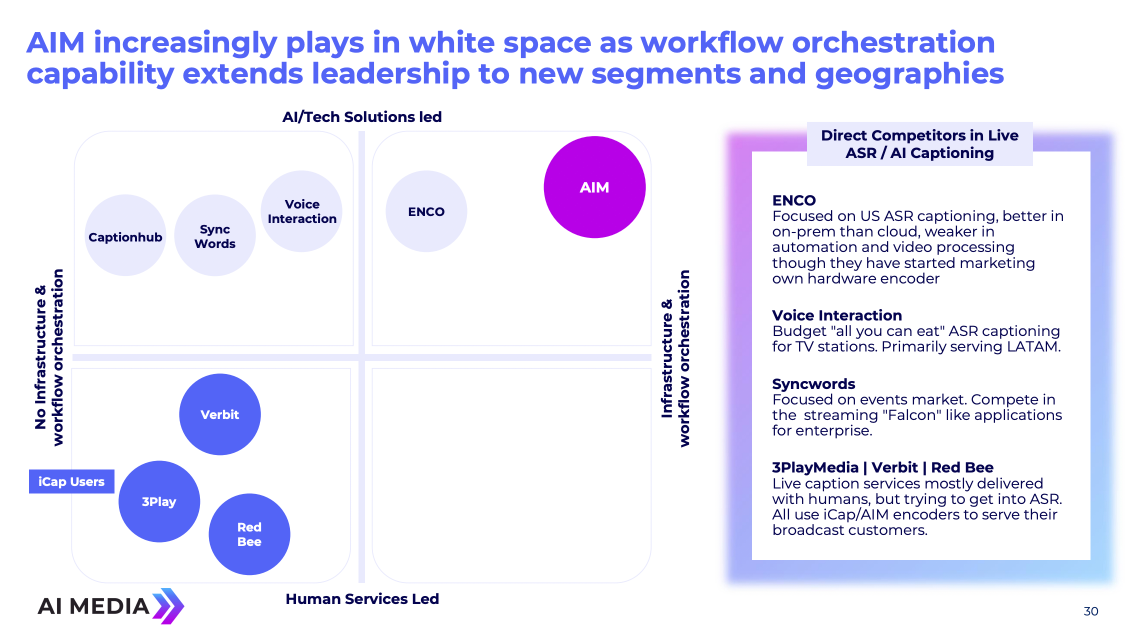Select the Verbit blue circle
1148x641 pixels.
pos(219,414)
